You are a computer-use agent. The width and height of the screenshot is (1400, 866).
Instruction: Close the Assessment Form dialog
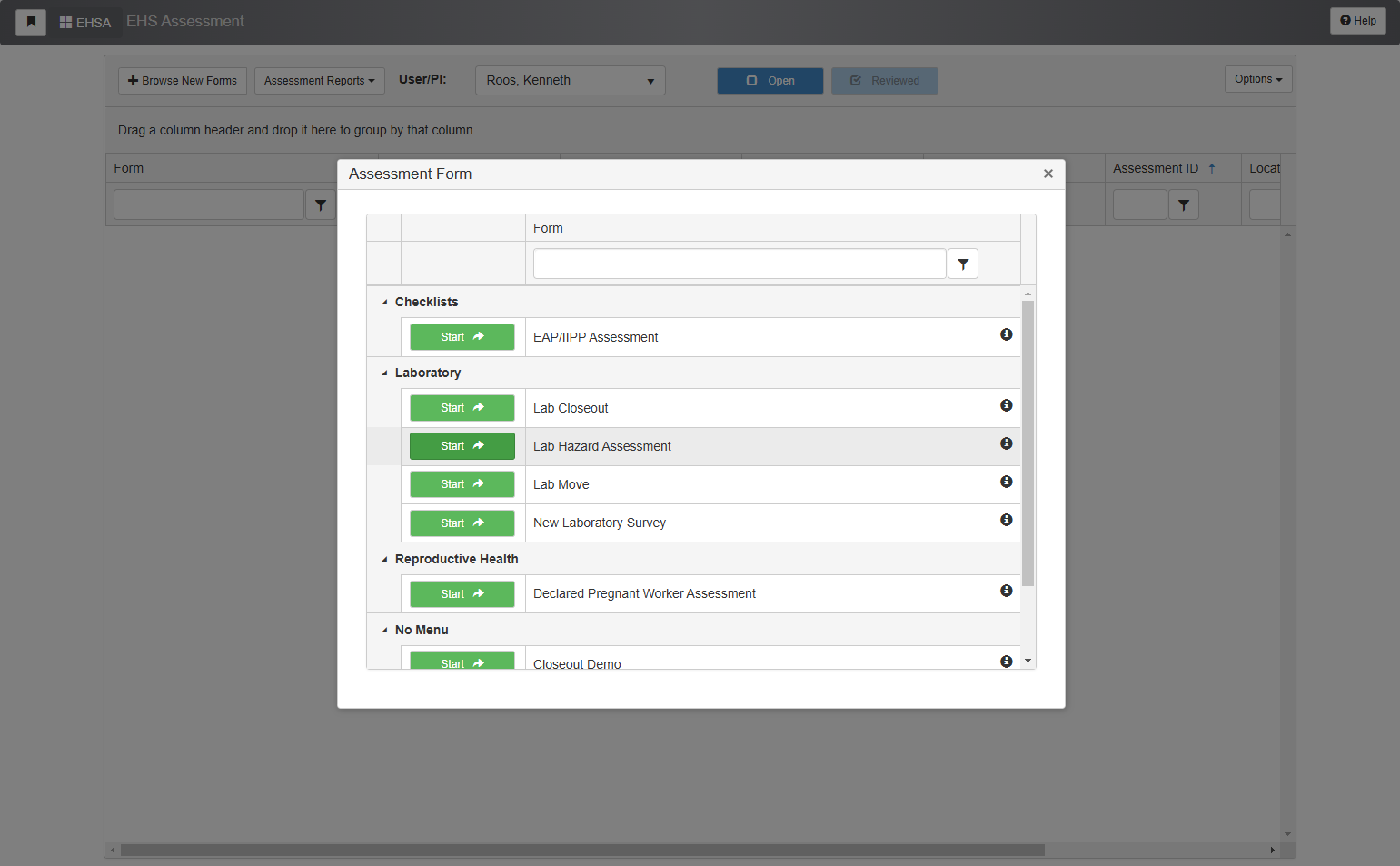coord(1048,174)
